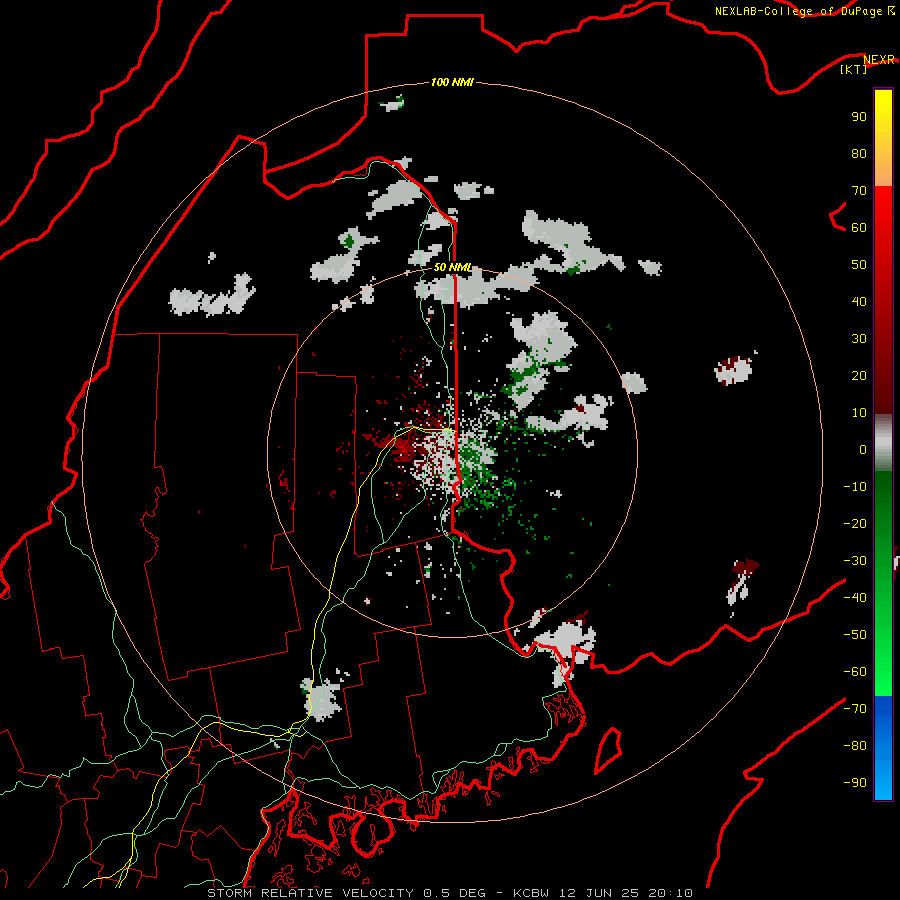Screen dimensions: 900x900
Task: Click the NEXR label above the scale
Action: [879, 60]
